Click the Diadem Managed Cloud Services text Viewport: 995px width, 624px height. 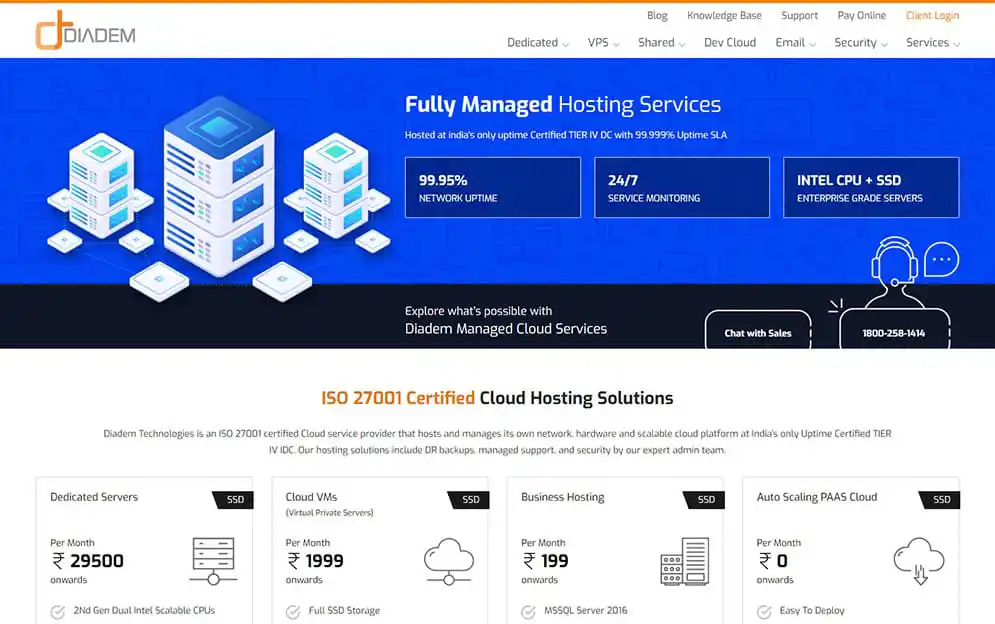(x=506, y=329)
